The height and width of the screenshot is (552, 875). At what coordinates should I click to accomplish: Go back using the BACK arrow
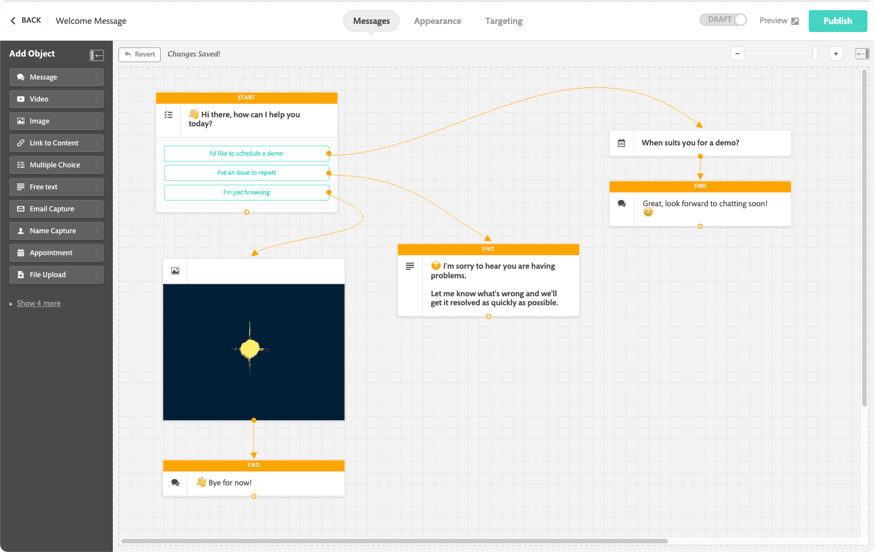point(26,21)
